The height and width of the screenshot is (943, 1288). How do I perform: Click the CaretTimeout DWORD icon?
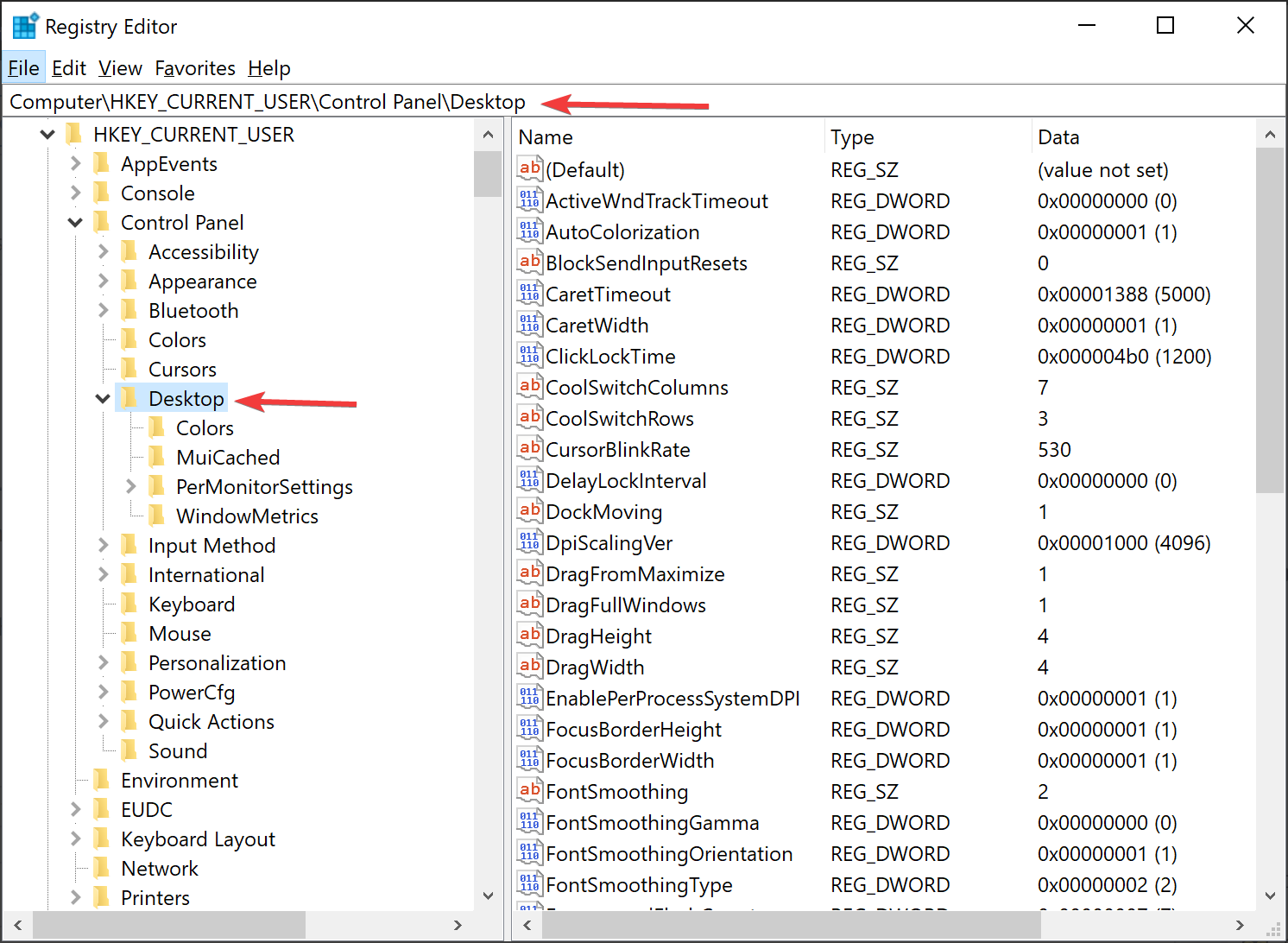[x=529, y=293]
